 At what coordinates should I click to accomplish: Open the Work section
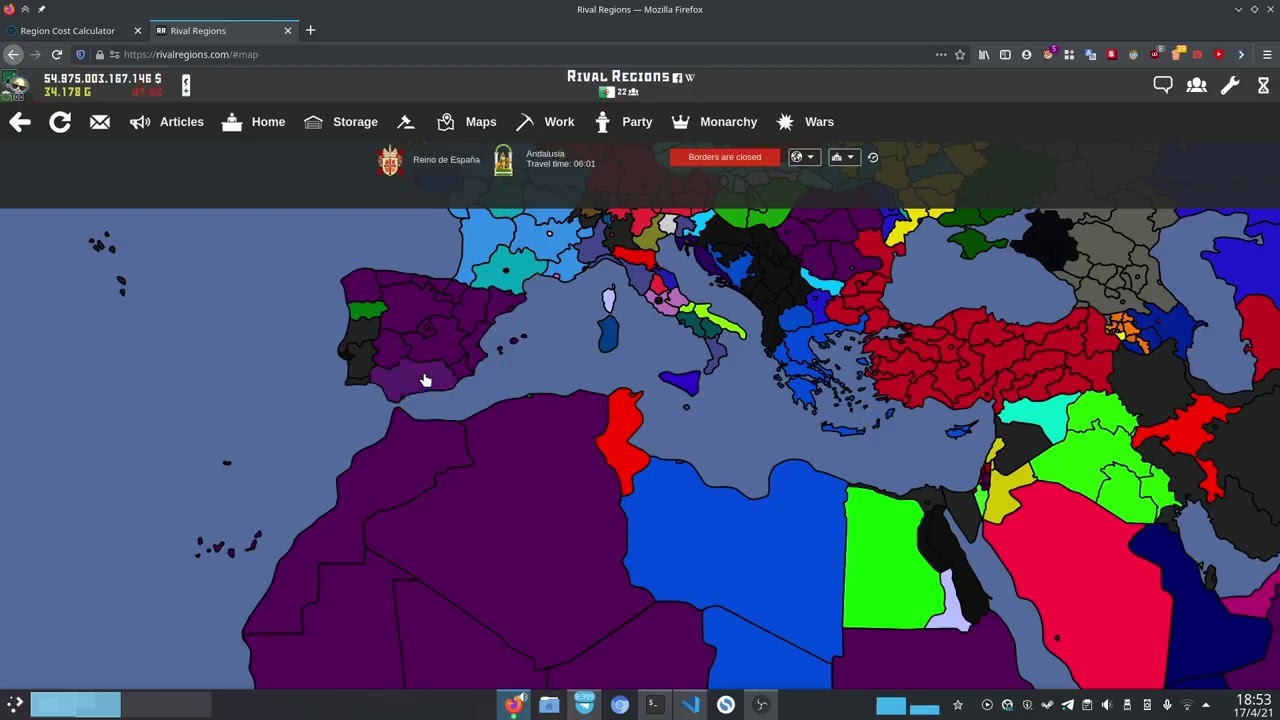pyautogui.click(x=545, y=122)
